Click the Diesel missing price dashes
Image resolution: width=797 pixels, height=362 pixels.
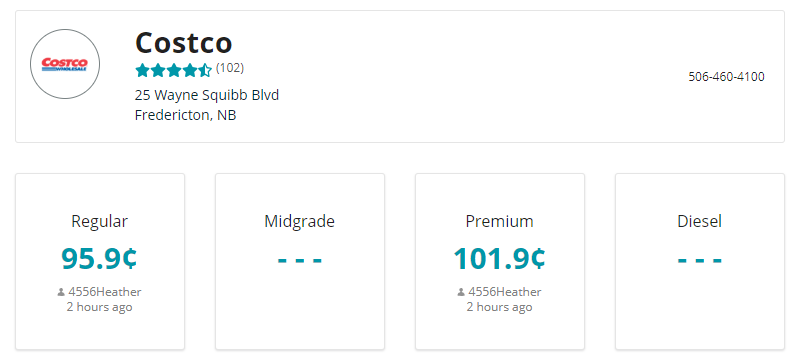(x=700, y=260)
